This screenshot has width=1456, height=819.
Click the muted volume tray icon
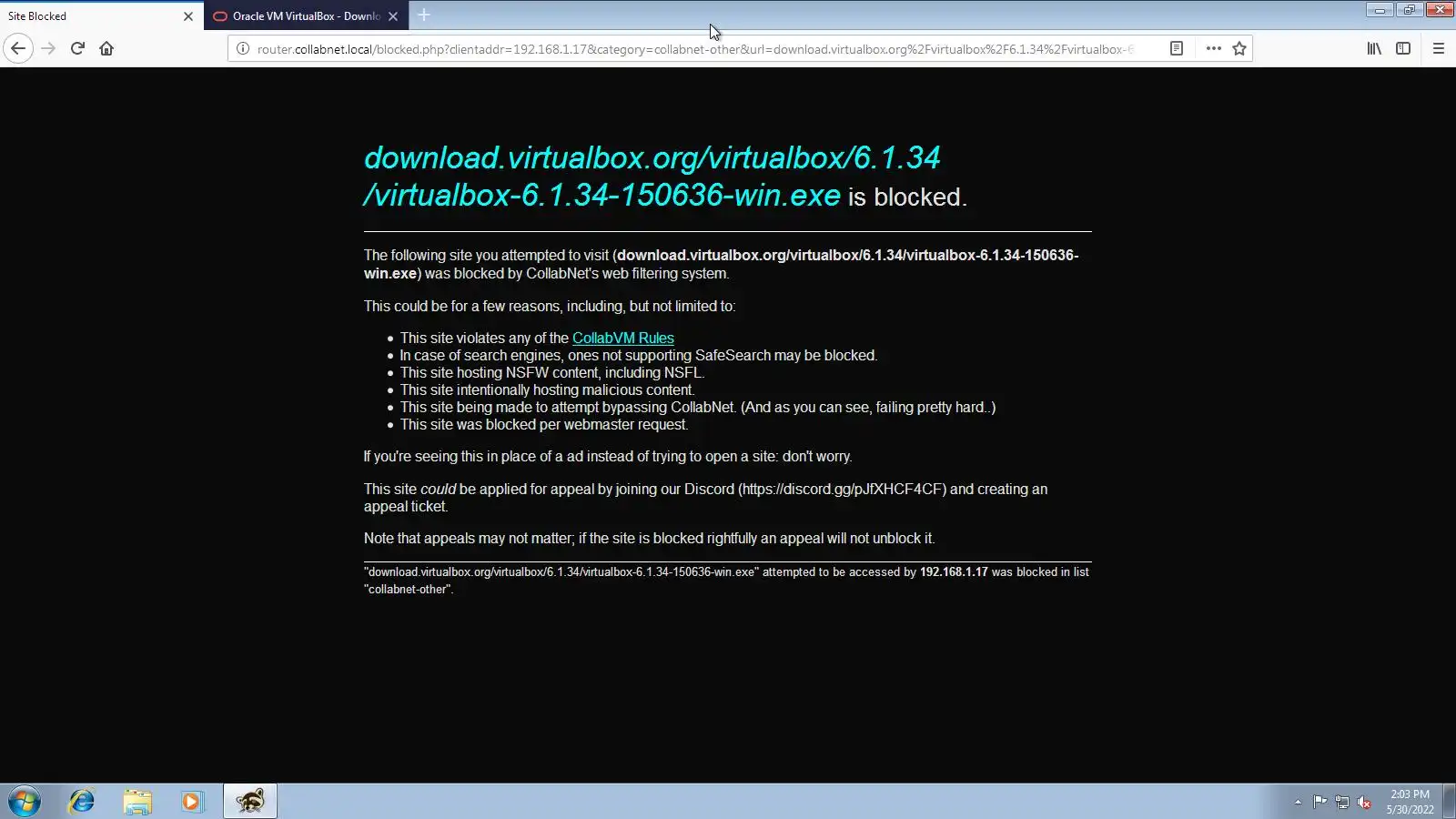coord(1364,802)
